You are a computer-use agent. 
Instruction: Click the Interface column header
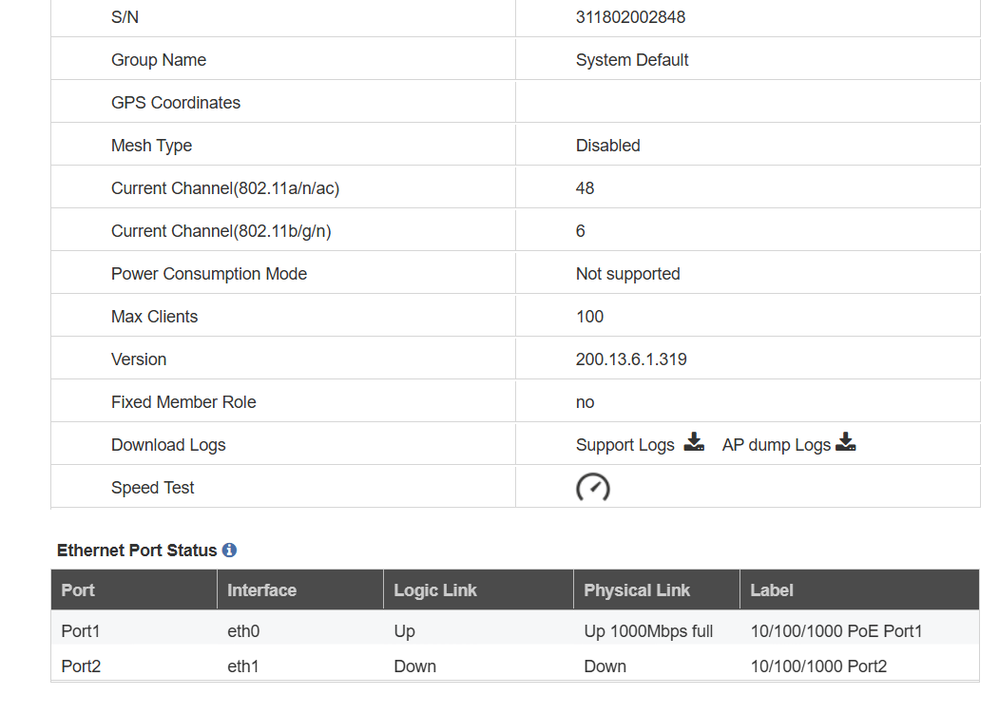[262, 590]
